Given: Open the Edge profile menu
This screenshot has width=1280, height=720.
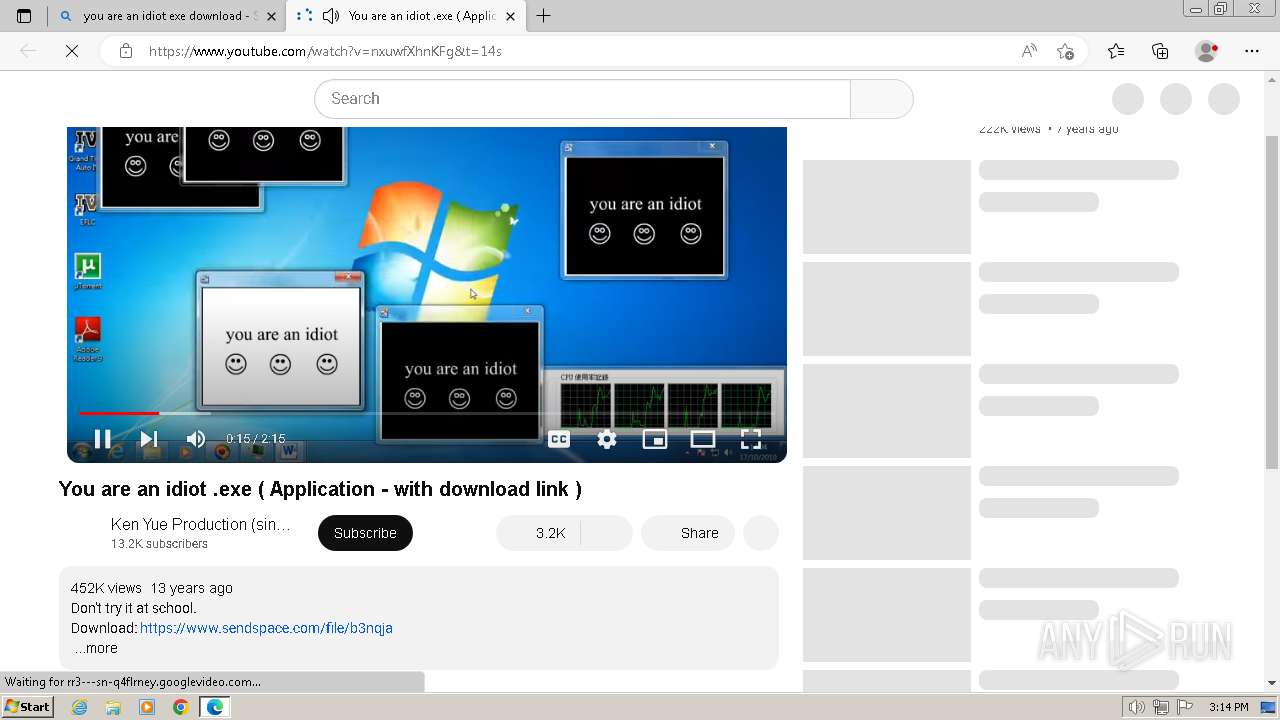Looking at the screenshot, I should coord(1207,51).
